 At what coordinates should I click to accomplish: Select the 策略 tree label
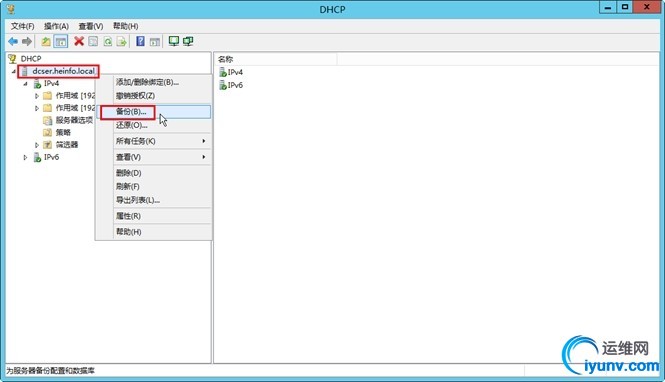pyautogui.click(x=63, y=133)
